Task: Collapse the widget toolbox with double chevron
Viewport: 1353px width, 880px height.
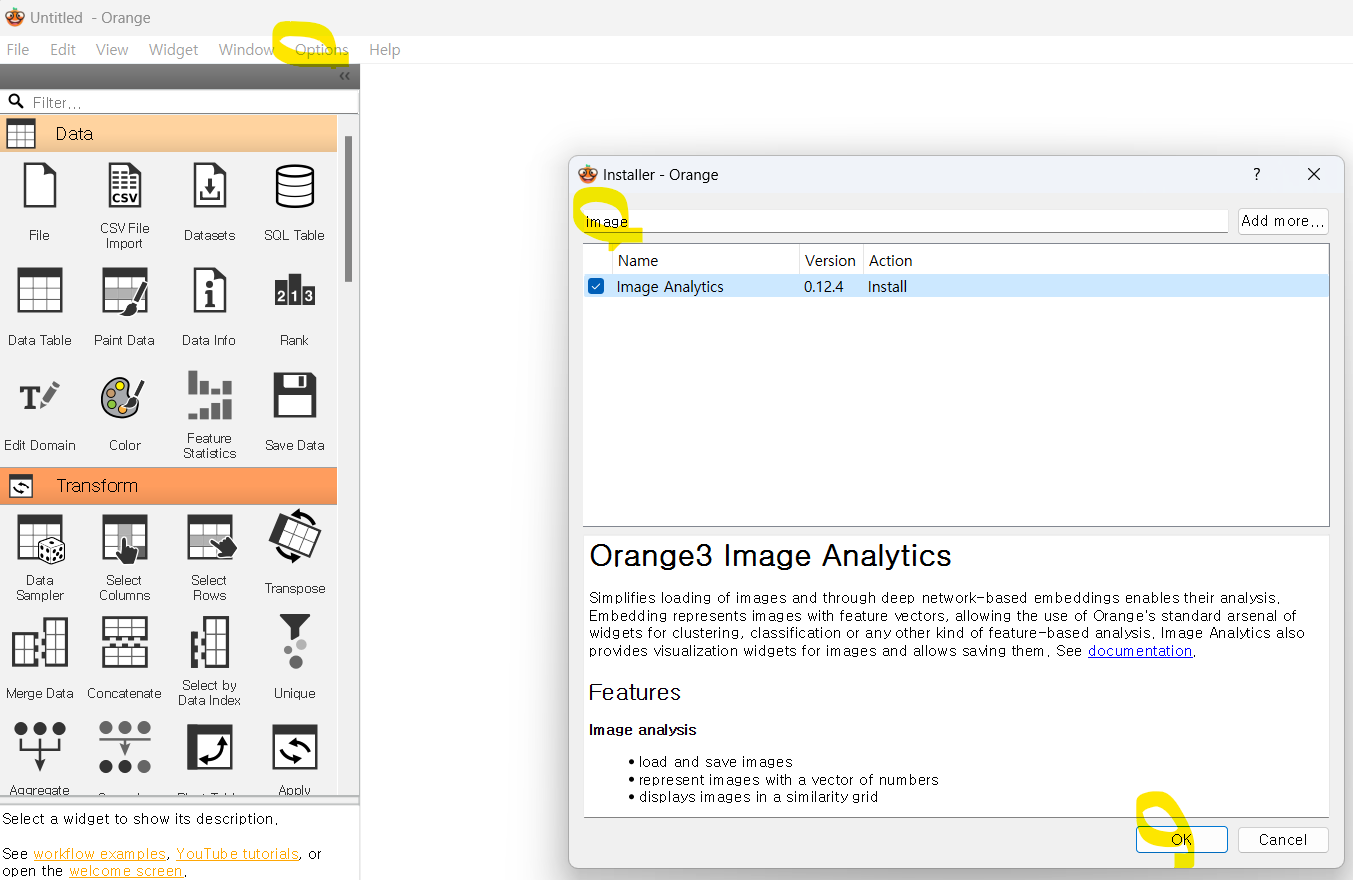Action: point(344,76)
